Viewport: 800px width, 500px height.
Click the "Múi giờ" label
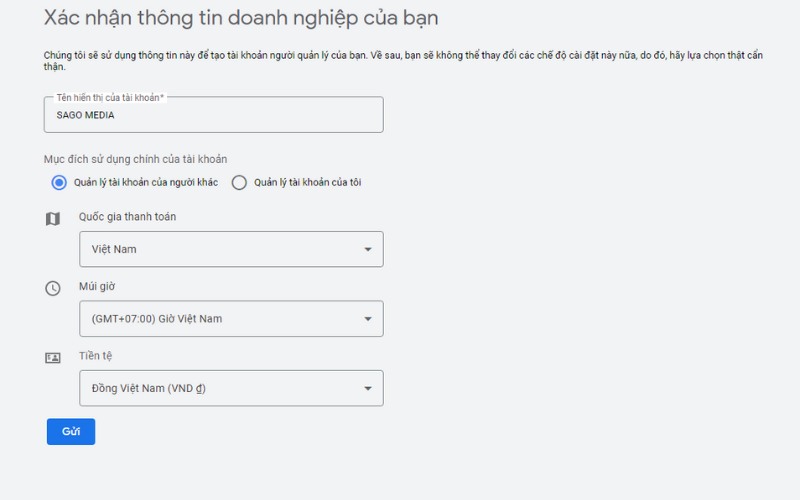click(98, 287)
